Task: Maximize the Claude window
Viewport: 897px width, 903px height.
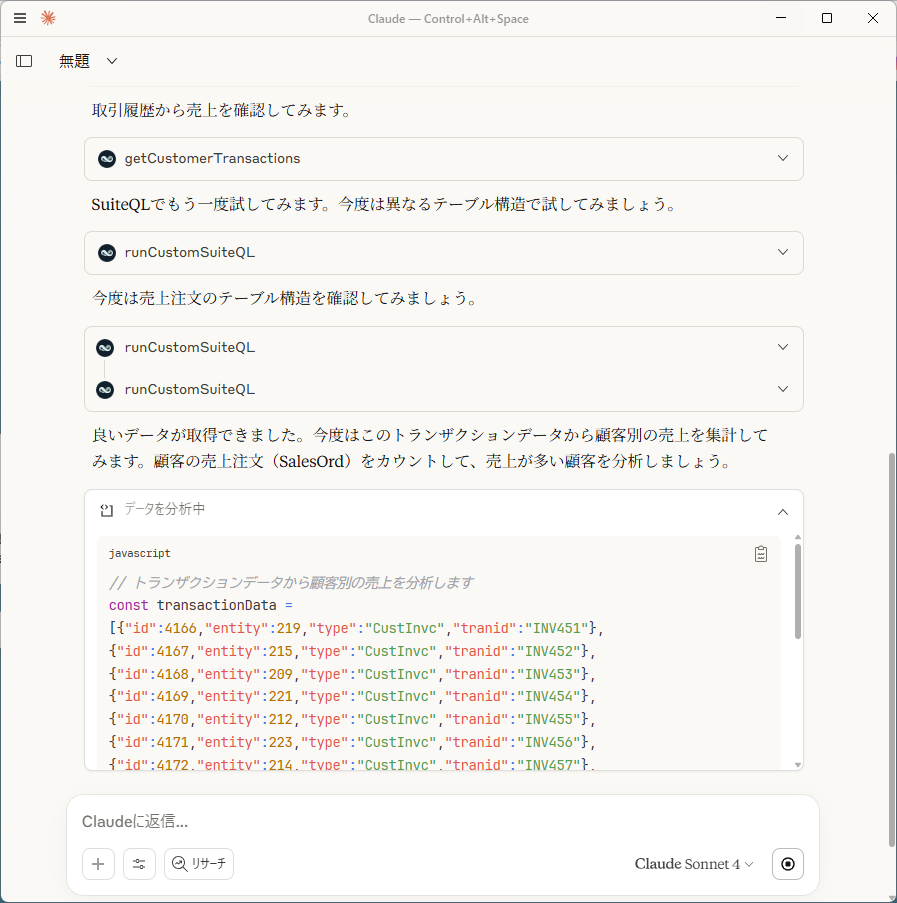Action: pyautogui.click(x=827, y=18)
